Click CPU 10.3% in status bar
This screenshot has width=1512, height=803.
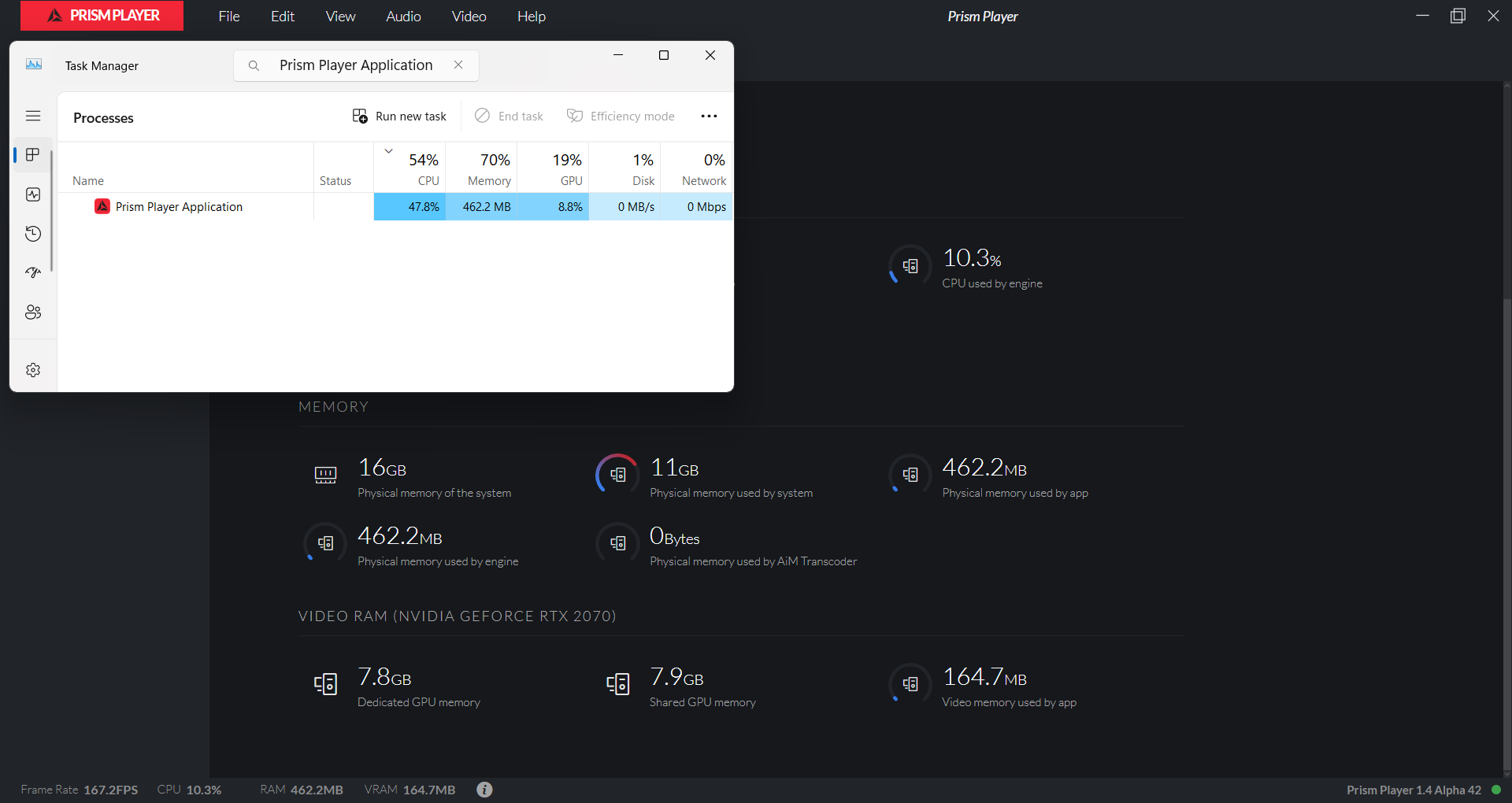pos(189,790)
